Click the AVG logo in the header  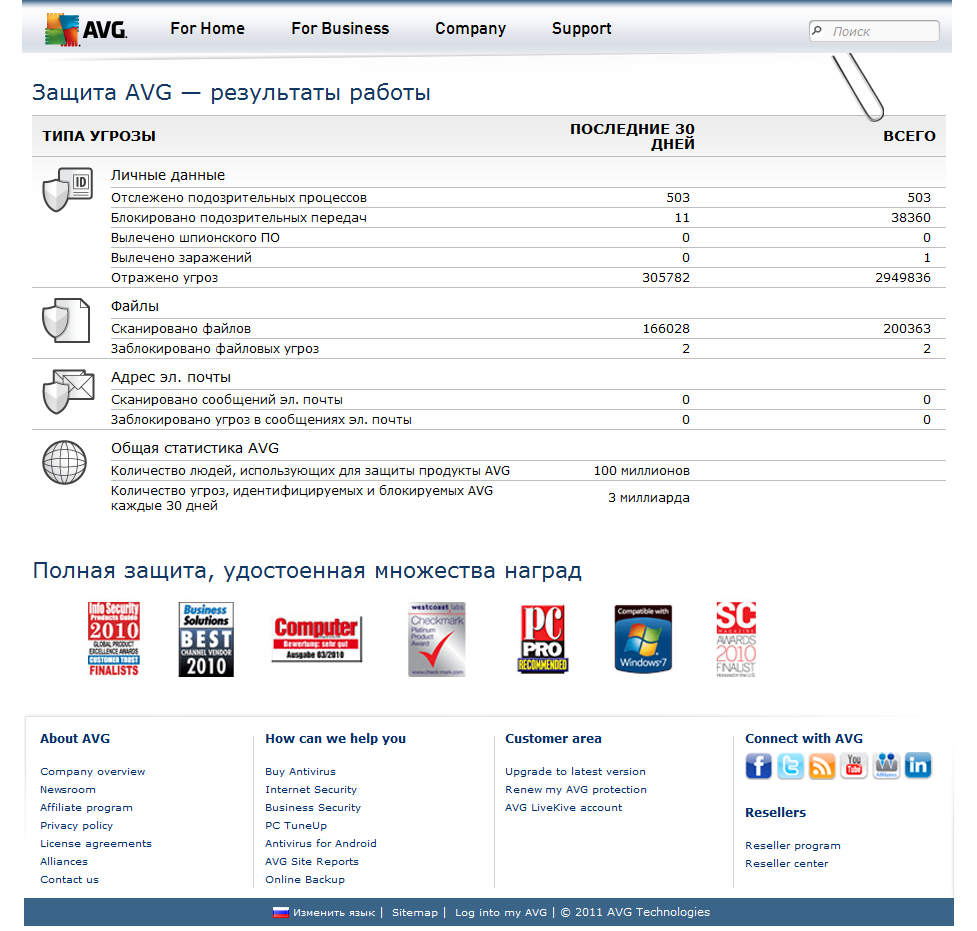coord(86,29)
